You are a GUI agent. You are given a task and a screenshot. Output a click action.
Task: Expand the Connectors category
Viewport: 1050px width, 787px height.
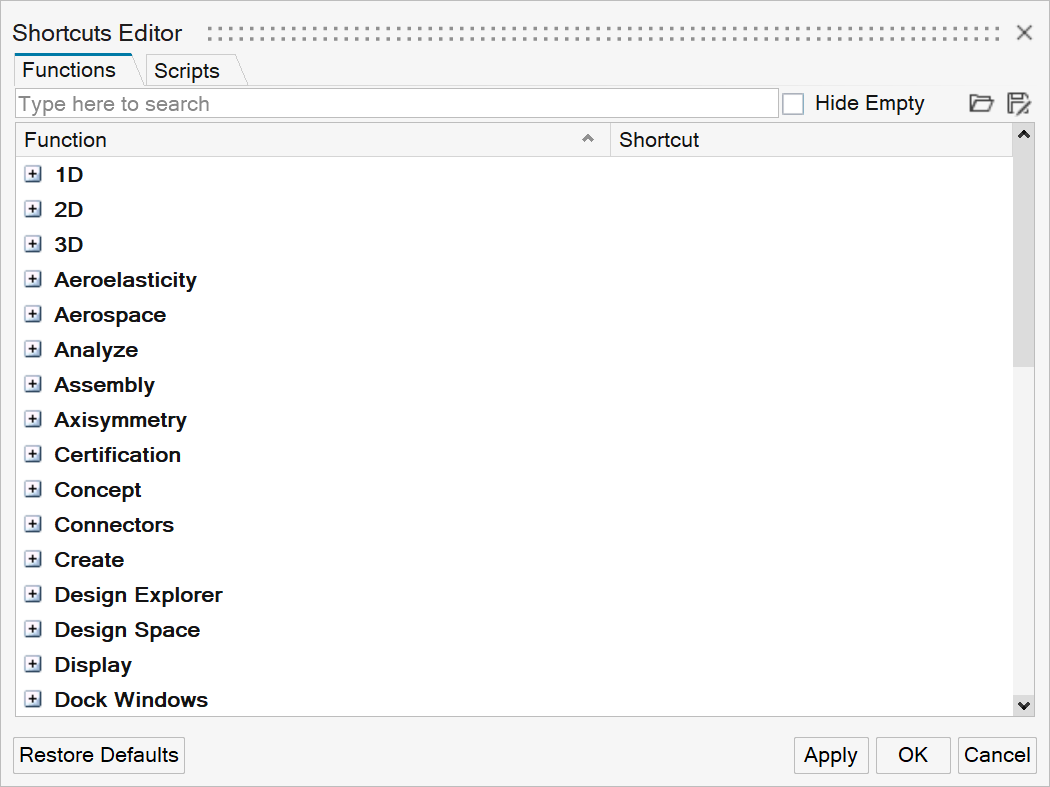point(33,525)
